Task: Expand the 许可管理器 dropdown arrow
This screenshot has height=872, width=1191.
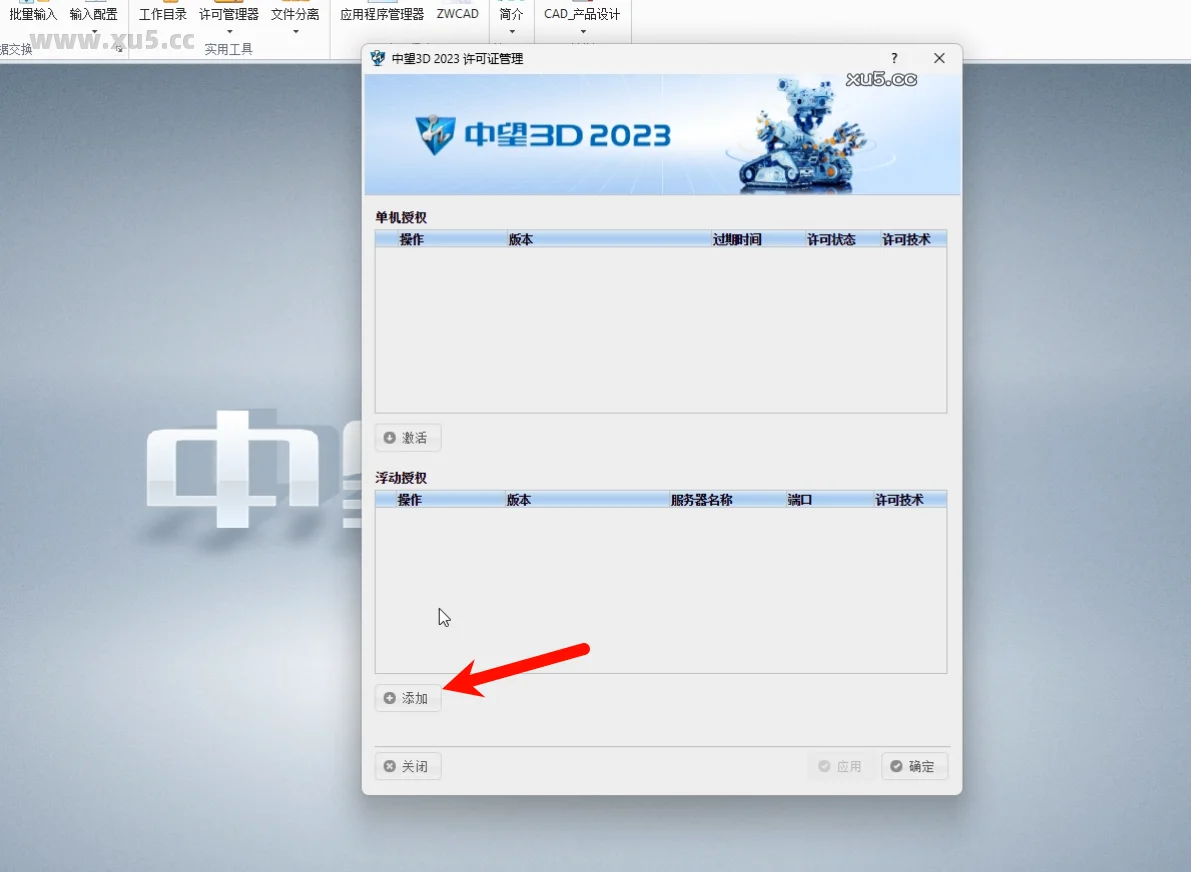Action: (x=229, y=32)
